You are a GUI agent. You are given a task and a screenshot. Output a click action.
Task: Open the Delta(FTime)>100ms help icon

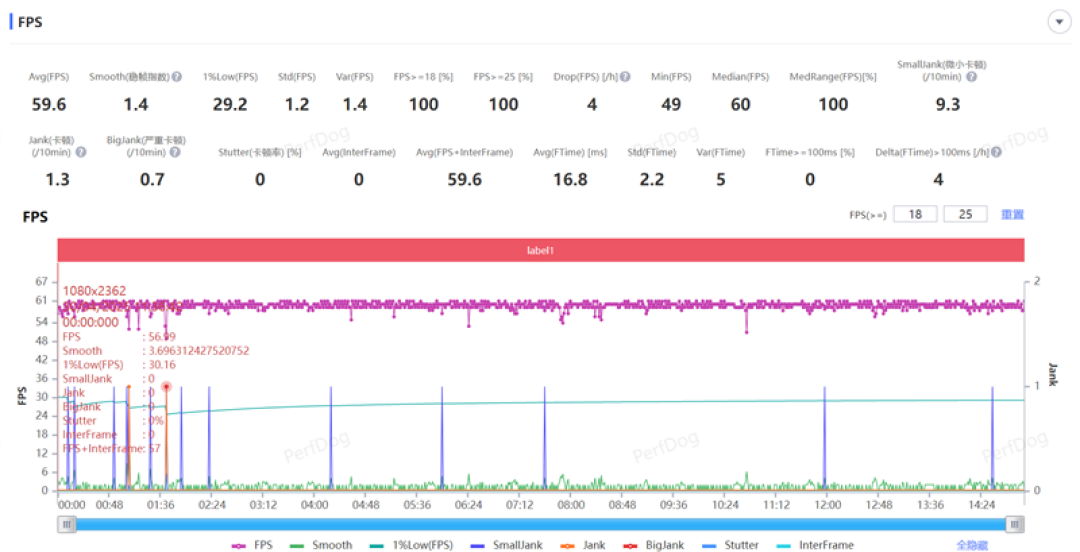click(x=996, y=152)
